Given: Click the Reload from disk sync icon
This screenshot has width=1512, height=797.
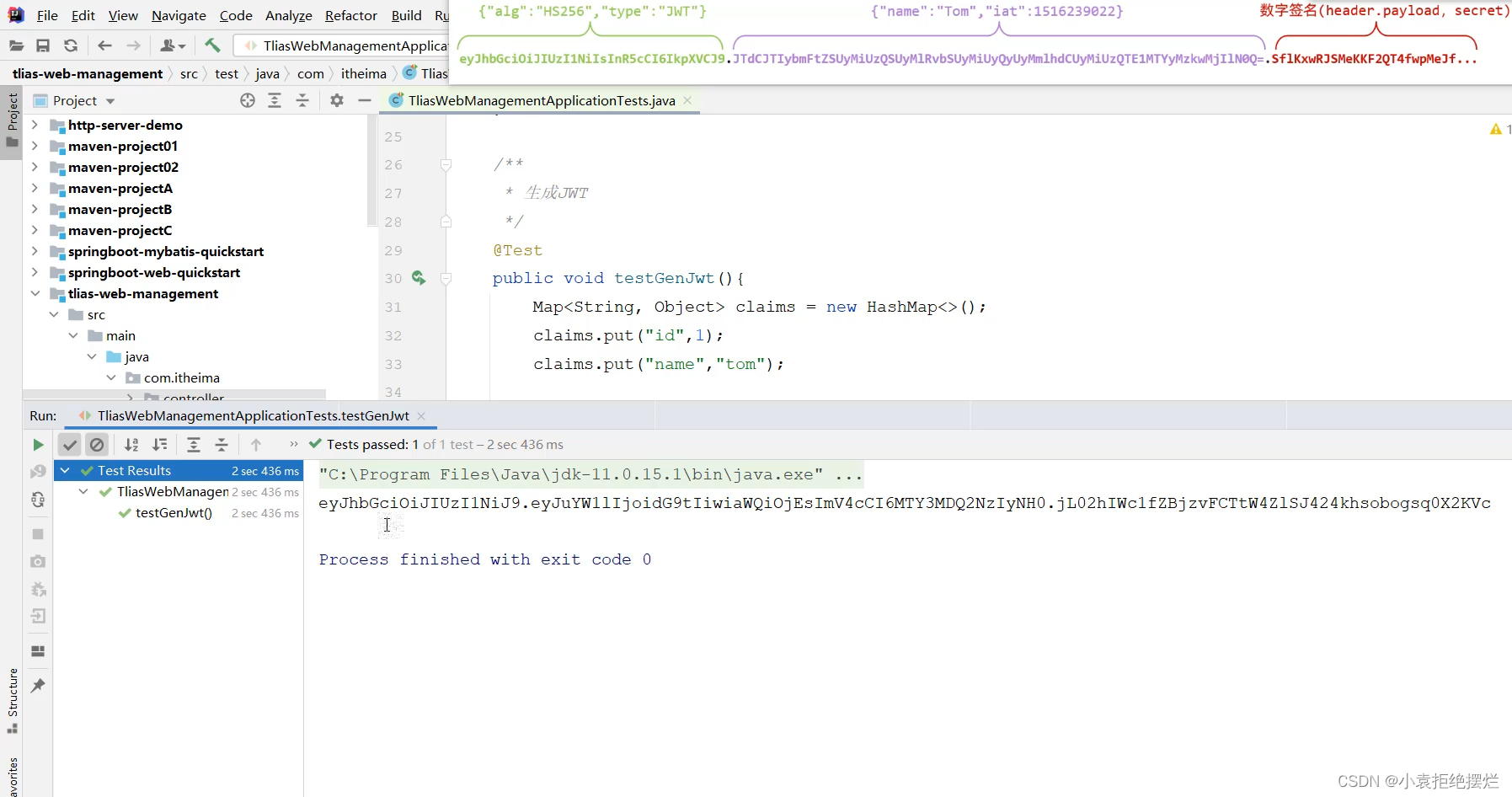Looking at the screenshot, I should coord(71,45).
